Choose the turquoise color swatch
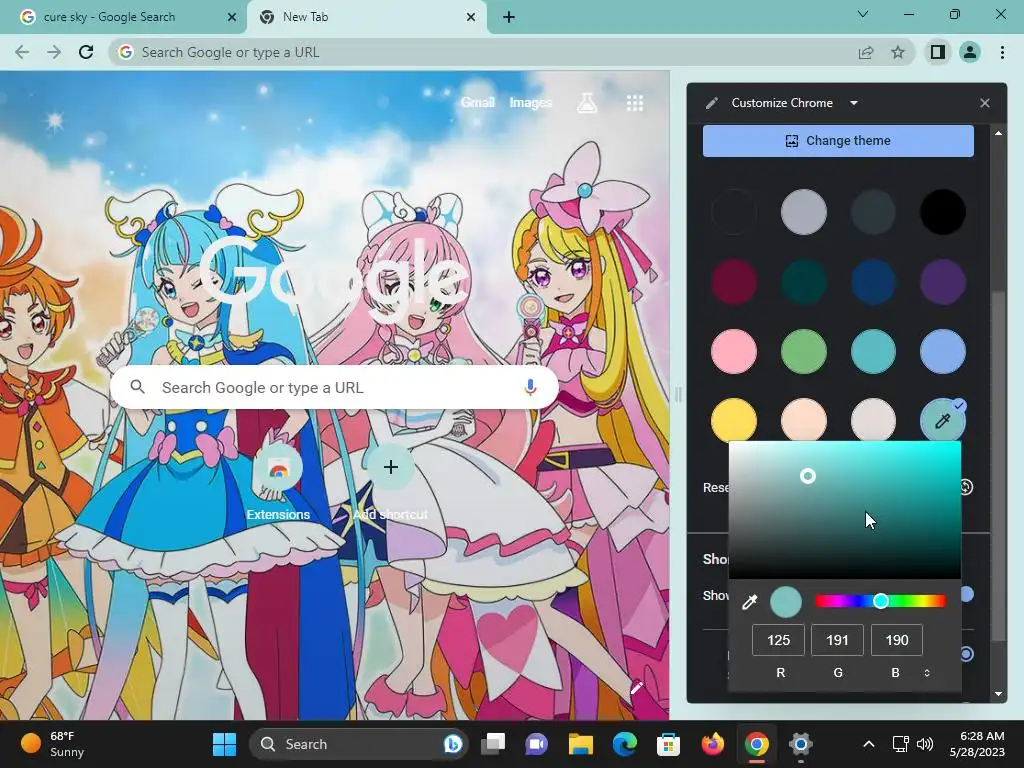1024x768 pixels. point(873,351)
